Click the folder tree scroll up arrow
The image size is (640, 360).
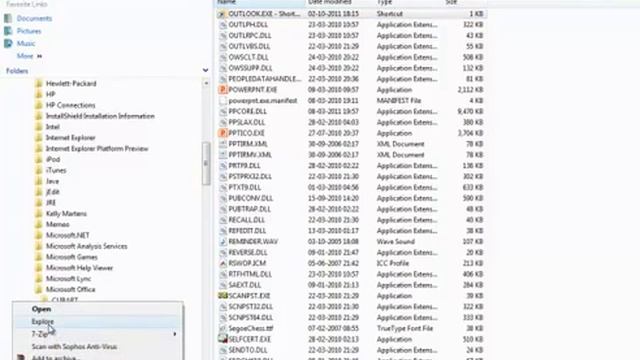[206, 83]
